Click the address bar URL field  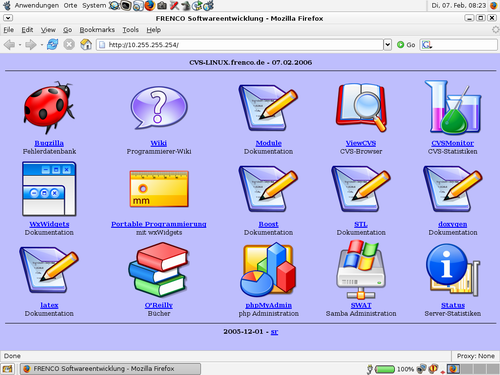pos(240,45)
